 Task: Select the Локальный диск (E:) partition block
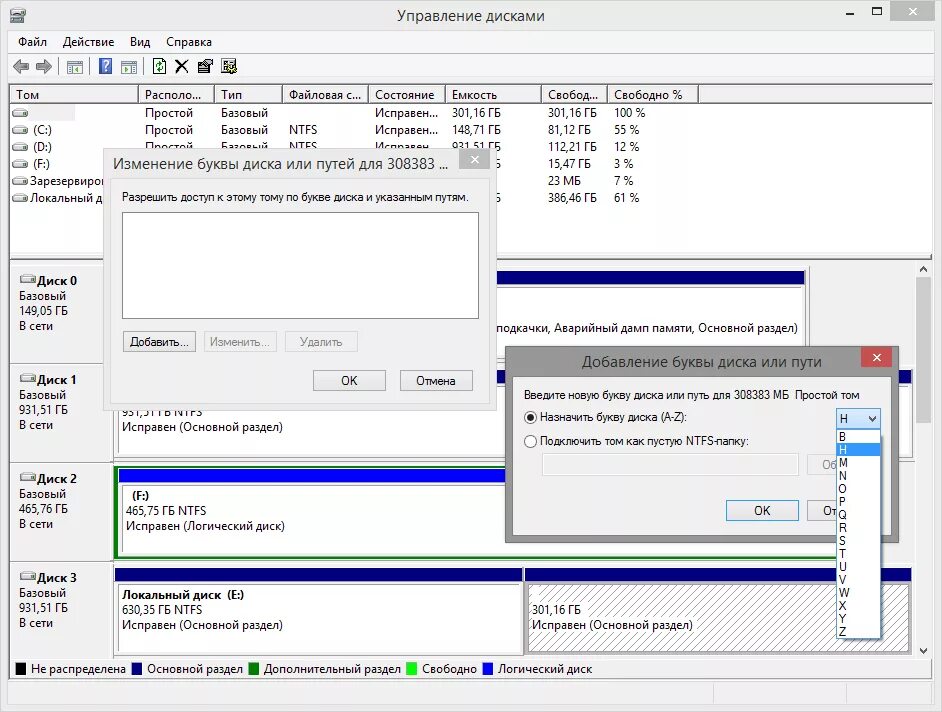point(318,610)
